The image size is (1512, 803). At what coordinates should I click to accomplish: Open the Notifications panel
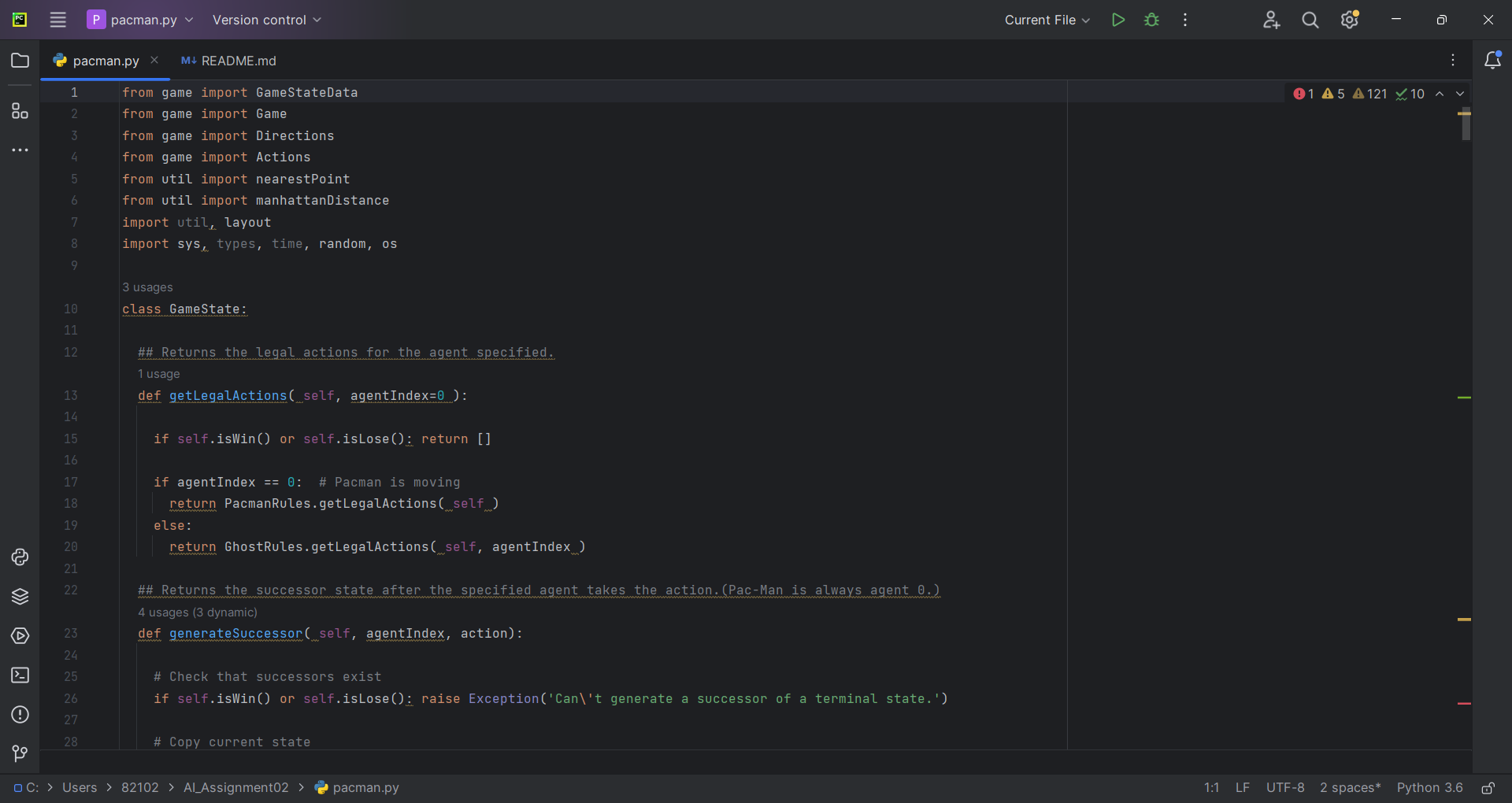pyautogui.click(x=1492, y=61)
